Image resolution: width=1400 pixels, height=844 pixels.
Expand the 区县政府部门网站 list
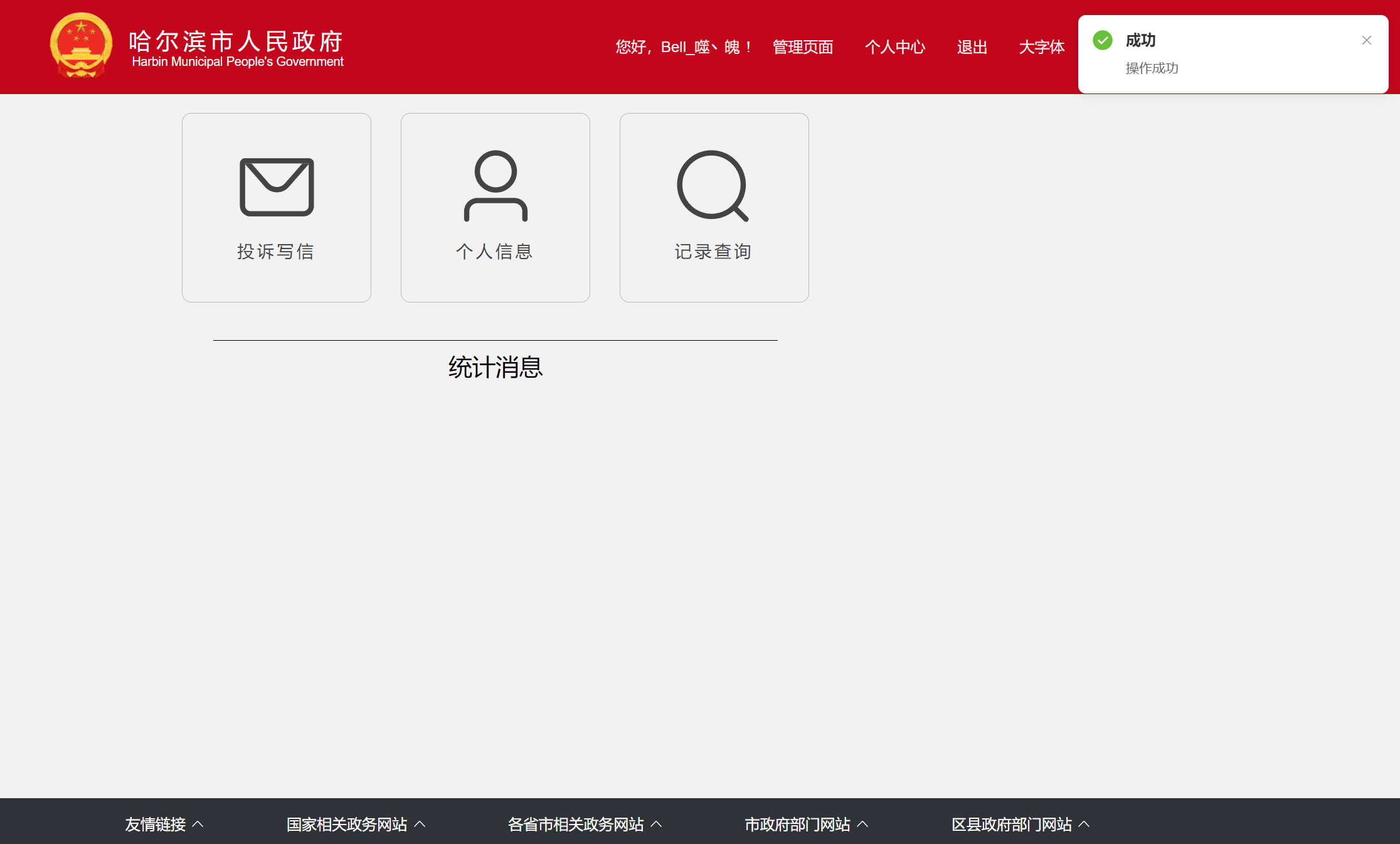tap(1021, 824)
